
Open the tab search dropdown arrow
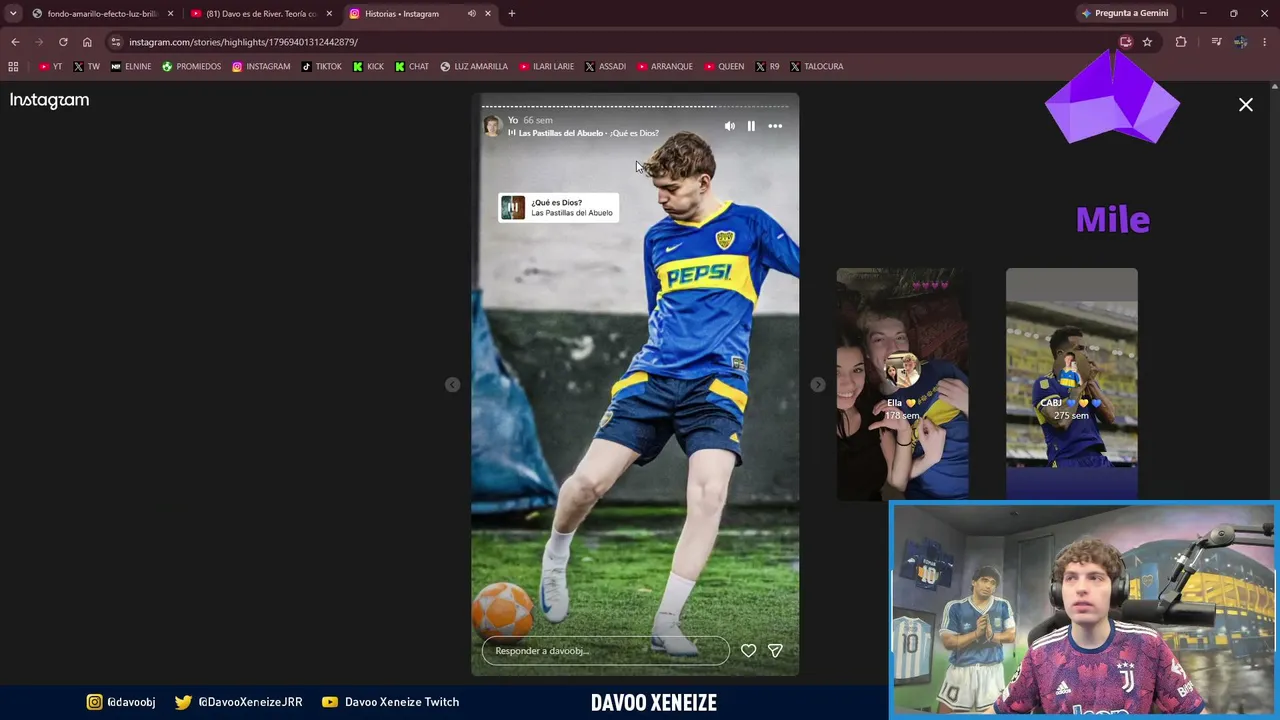click(x=13, y=13)
